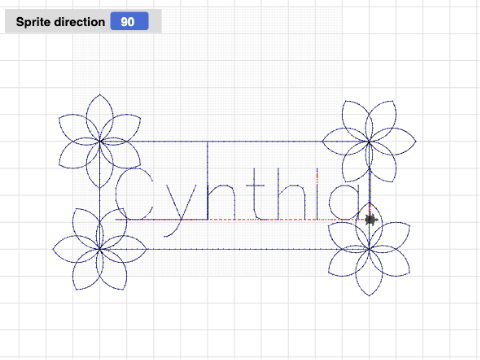Click the rectangle's bottom edge line

click(x=234, y=249)
